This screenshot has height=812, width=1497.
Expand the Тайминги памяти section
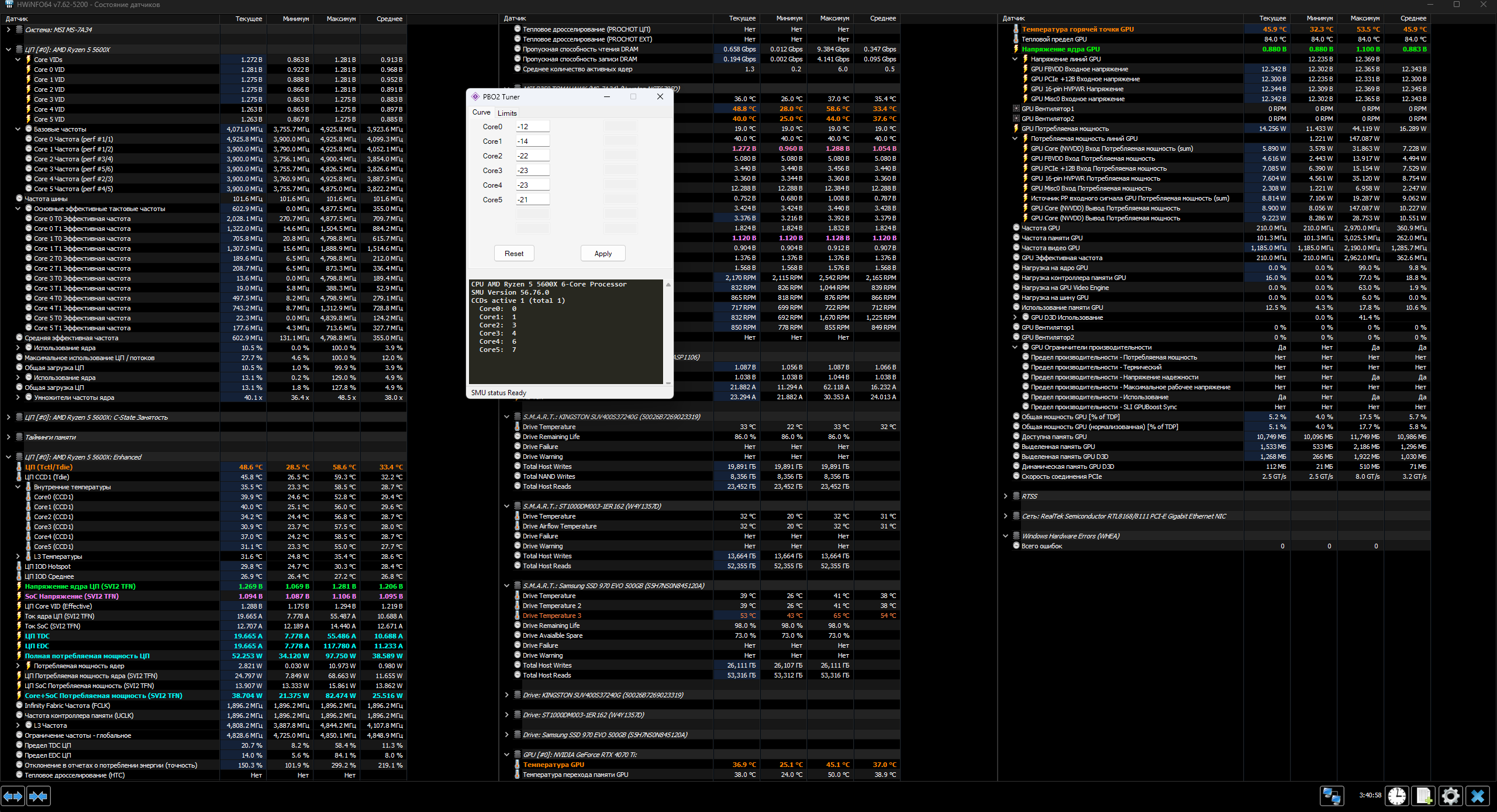8,437
